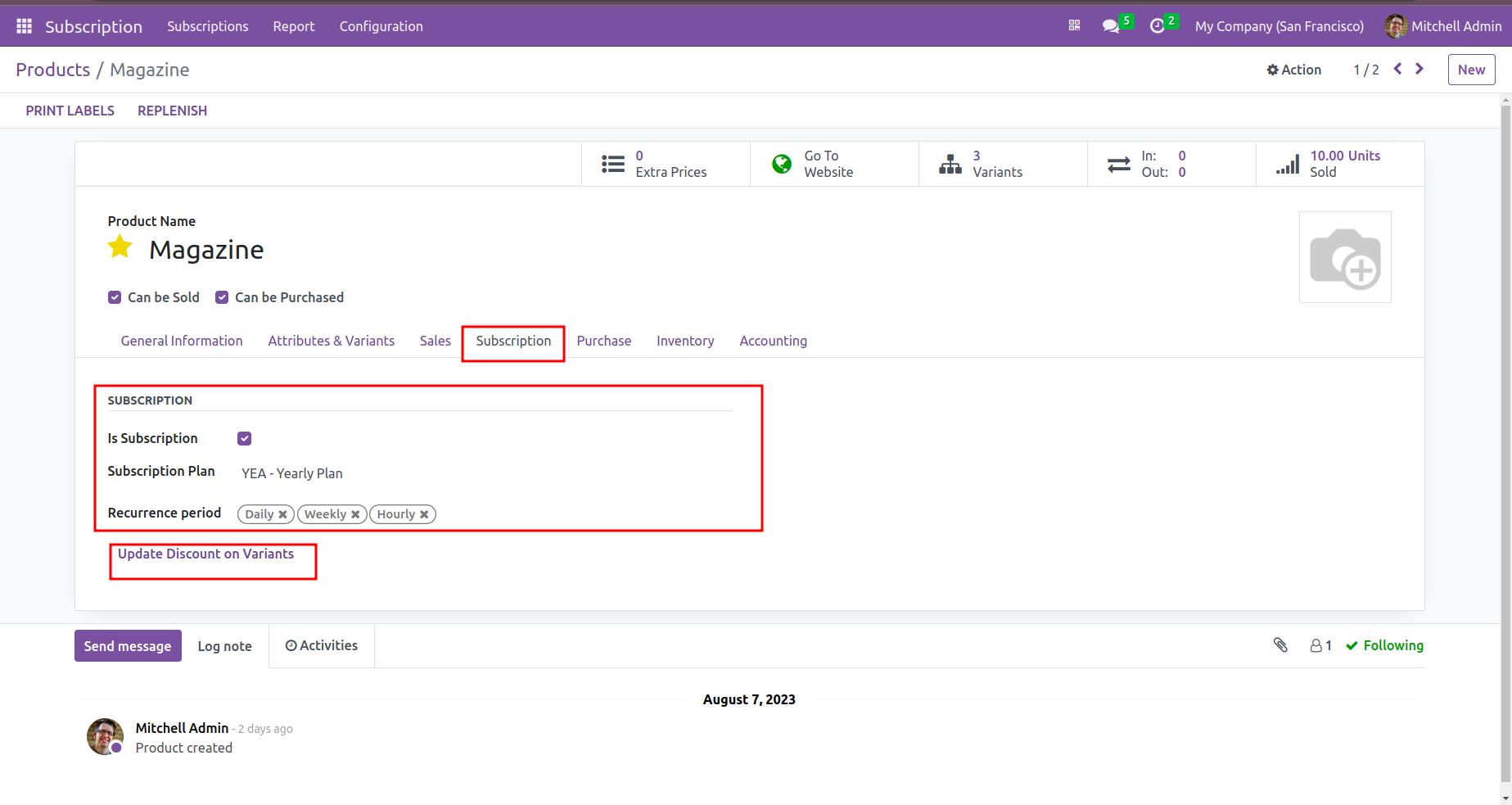Go to next record arrow
1512x805 pixels.
click(1419, 70)
